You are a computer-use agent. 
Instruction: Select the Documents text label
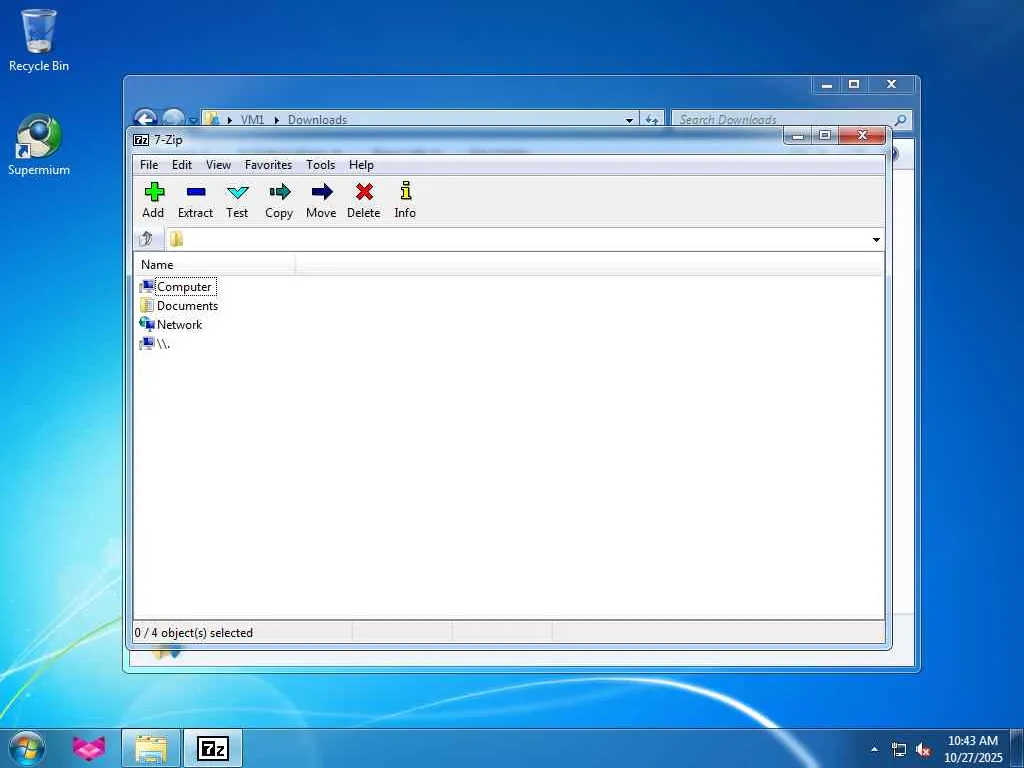(x=187, y=306)
